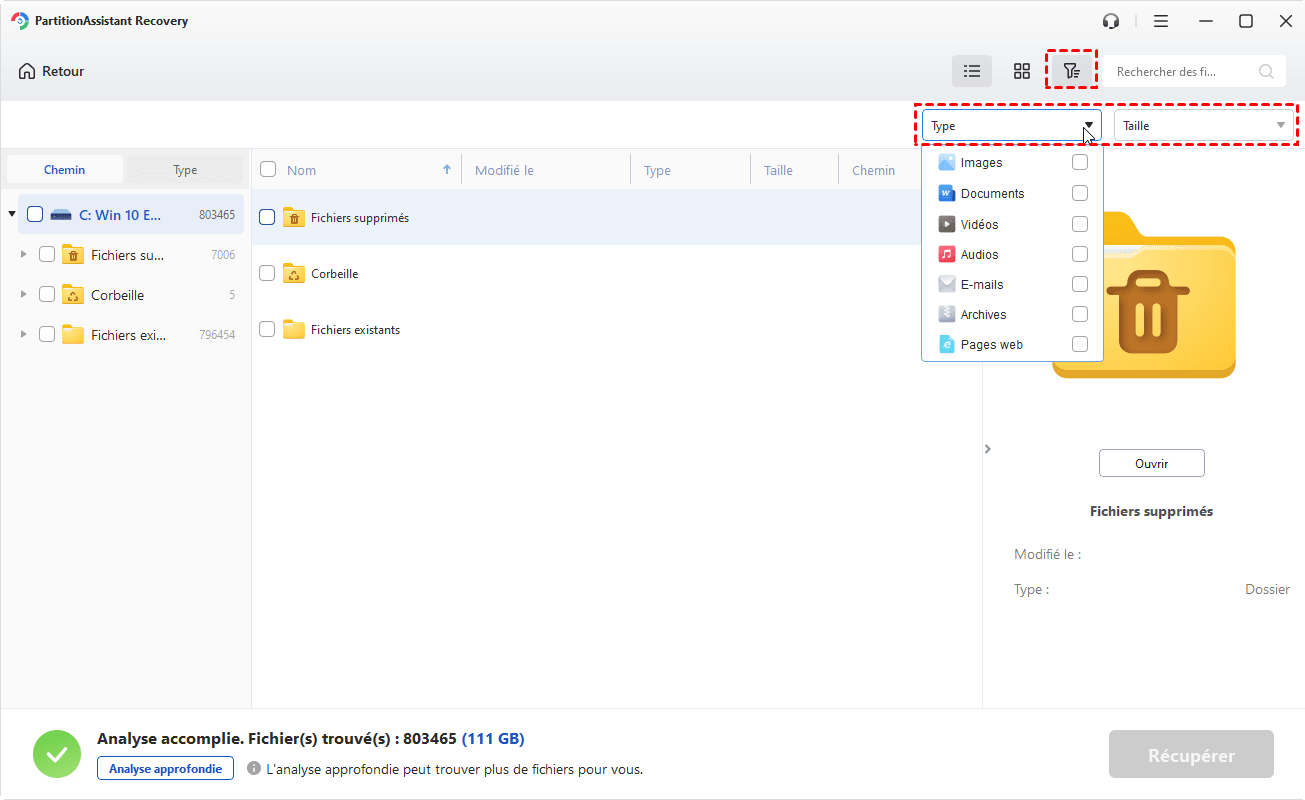Viewport: 1305px width, 800px height.
Task: Select the Images option label
Action: pyautogui.click(x=981, y=163)
